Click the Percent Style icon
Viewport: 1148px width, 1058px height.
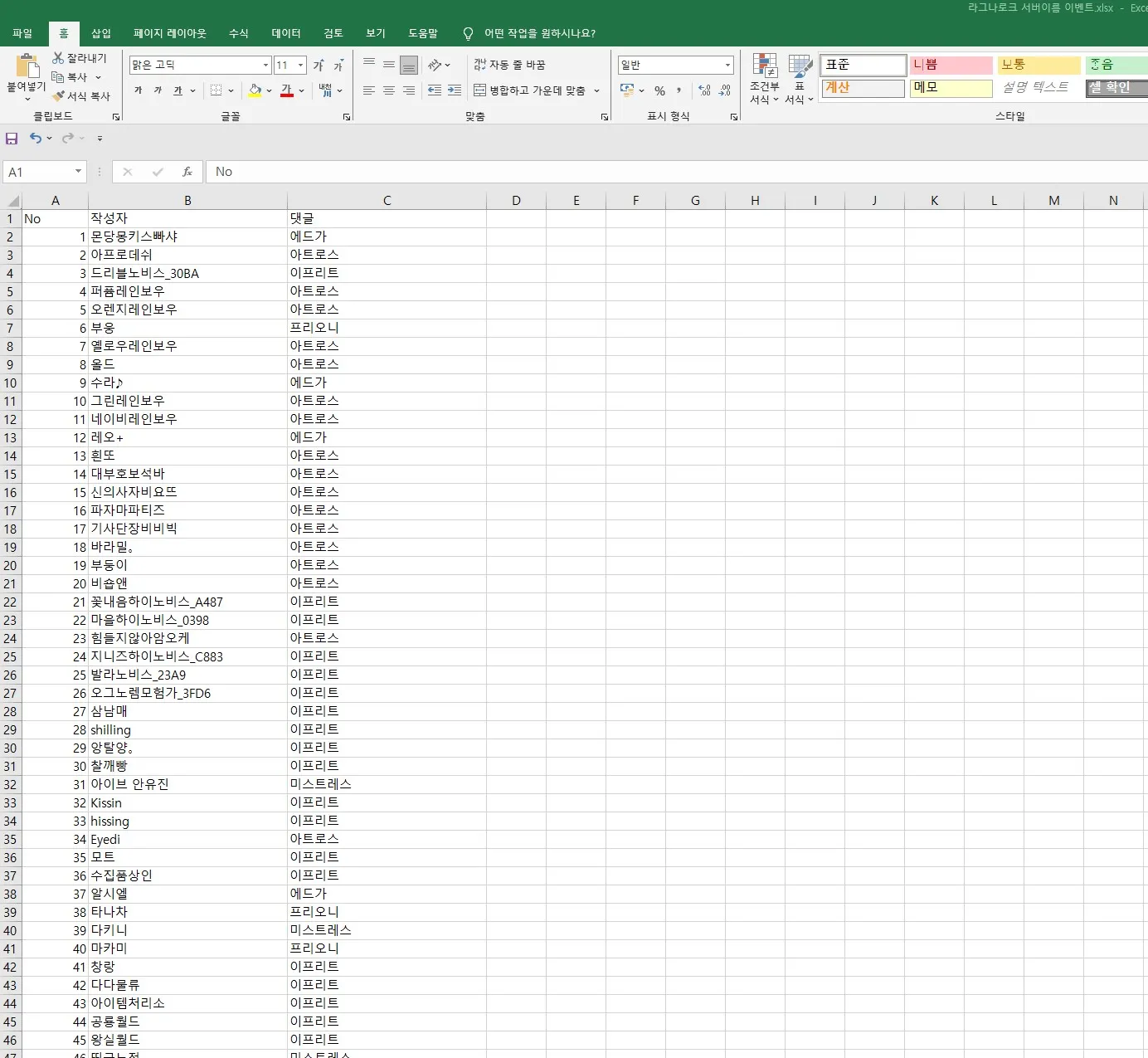659,90
